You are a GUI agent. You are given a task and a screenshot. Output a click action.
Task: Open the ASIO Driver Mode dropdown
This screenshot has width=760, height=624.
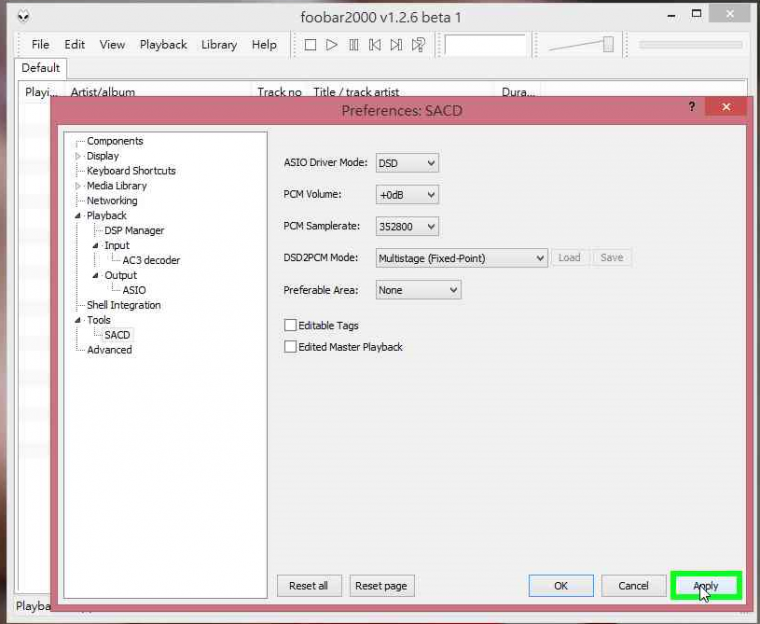click(x=407, y=163)
